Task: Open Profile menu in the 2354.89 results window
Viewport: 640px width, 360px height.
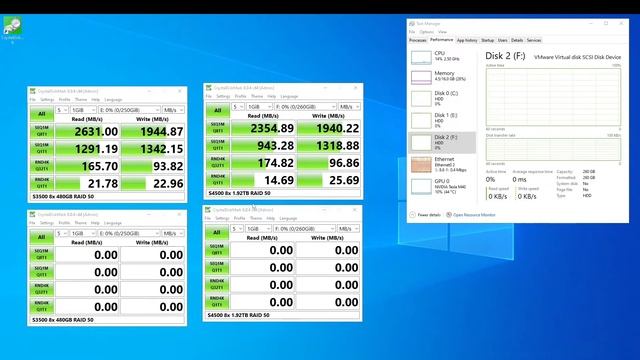Action: (x=240, y=96)
